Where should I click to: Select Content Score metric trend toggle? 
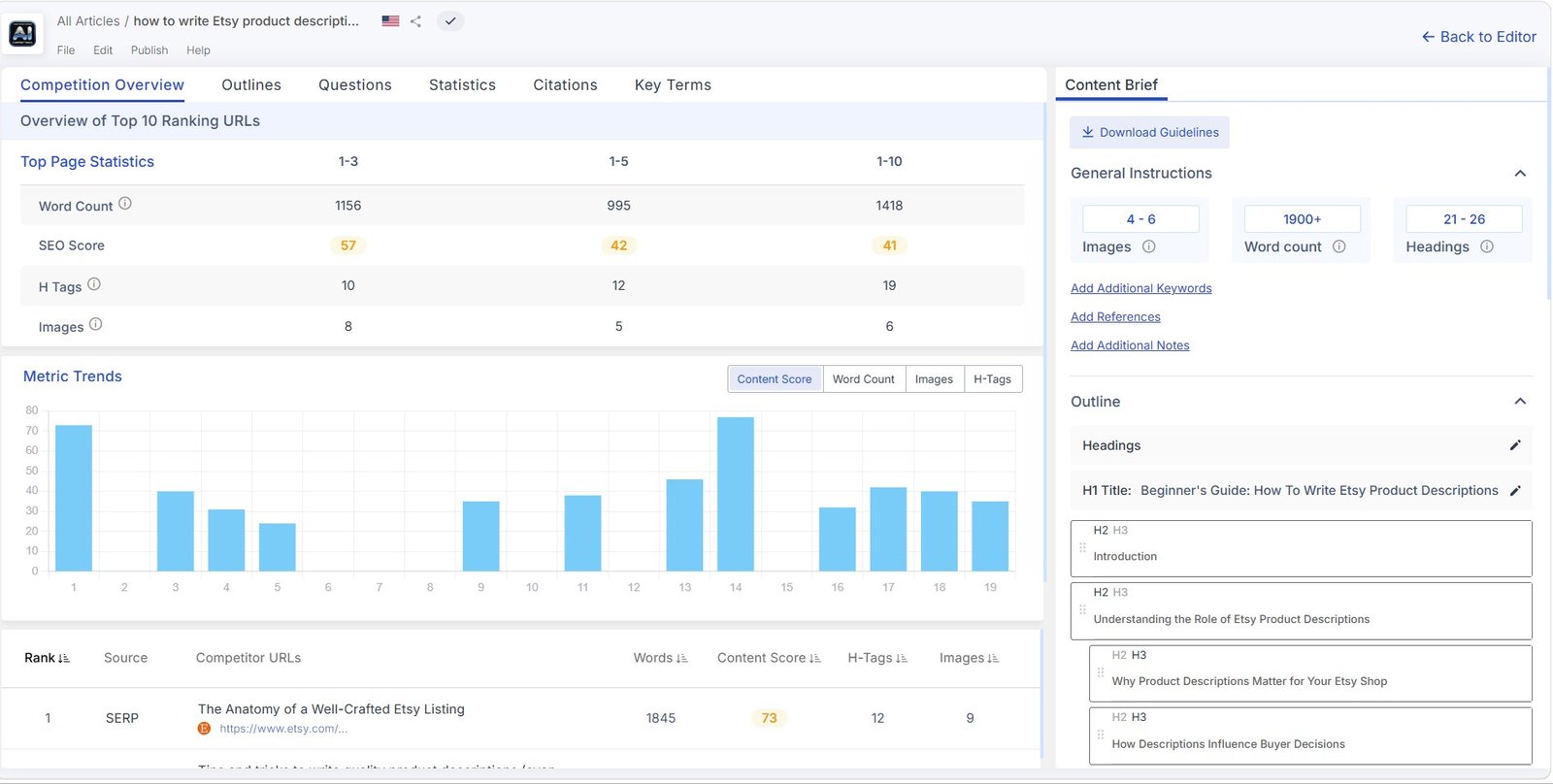point(775,379)
